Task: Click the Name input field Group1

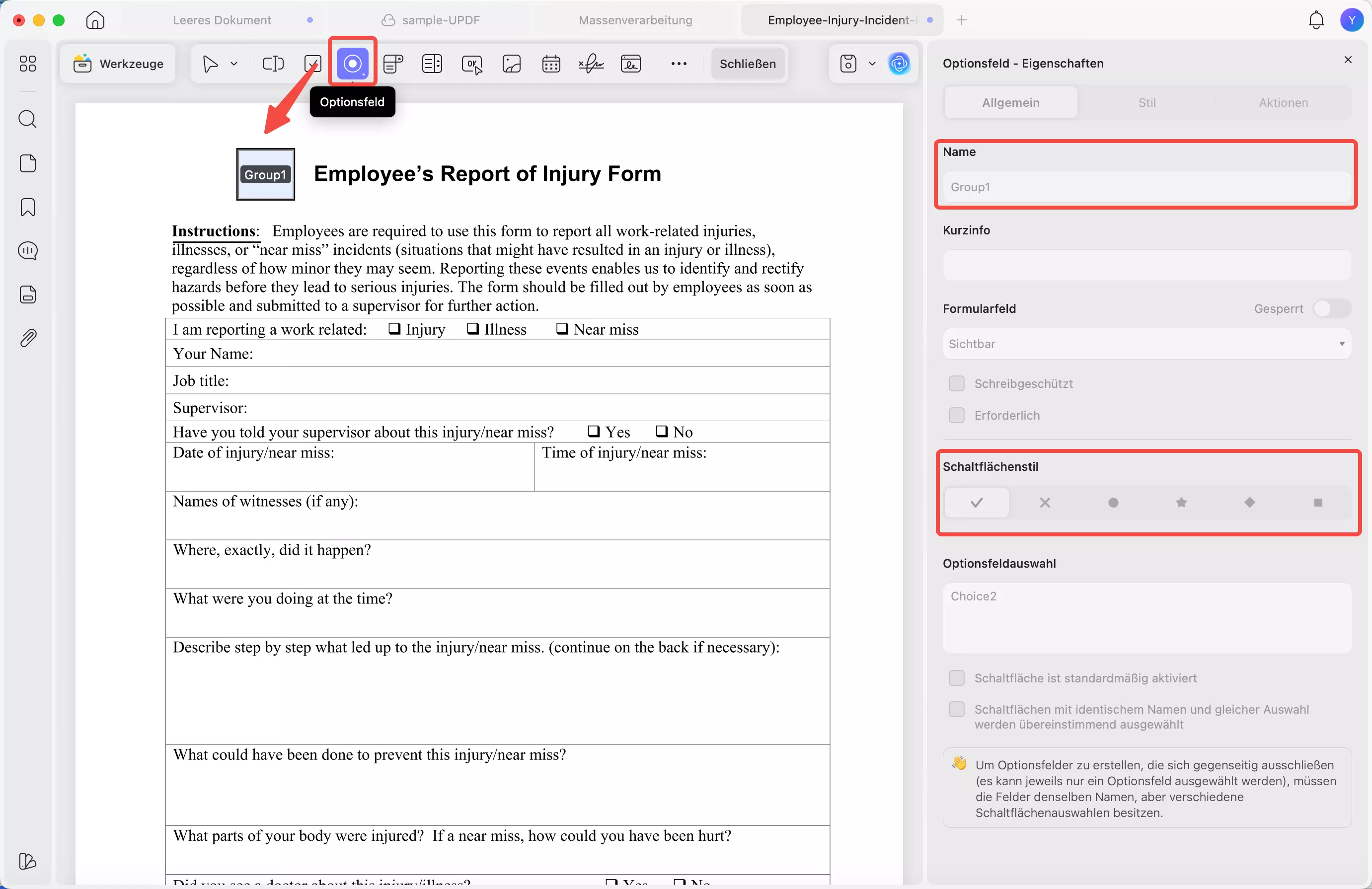Action: point(1146,187)
